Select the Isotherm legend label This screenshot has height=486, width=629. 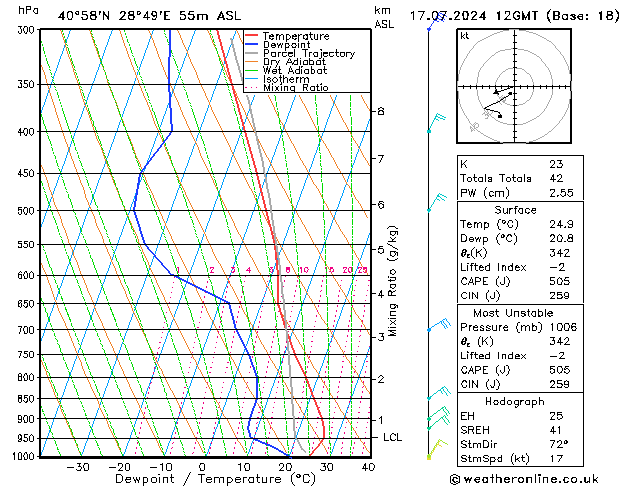coord(286,79)
